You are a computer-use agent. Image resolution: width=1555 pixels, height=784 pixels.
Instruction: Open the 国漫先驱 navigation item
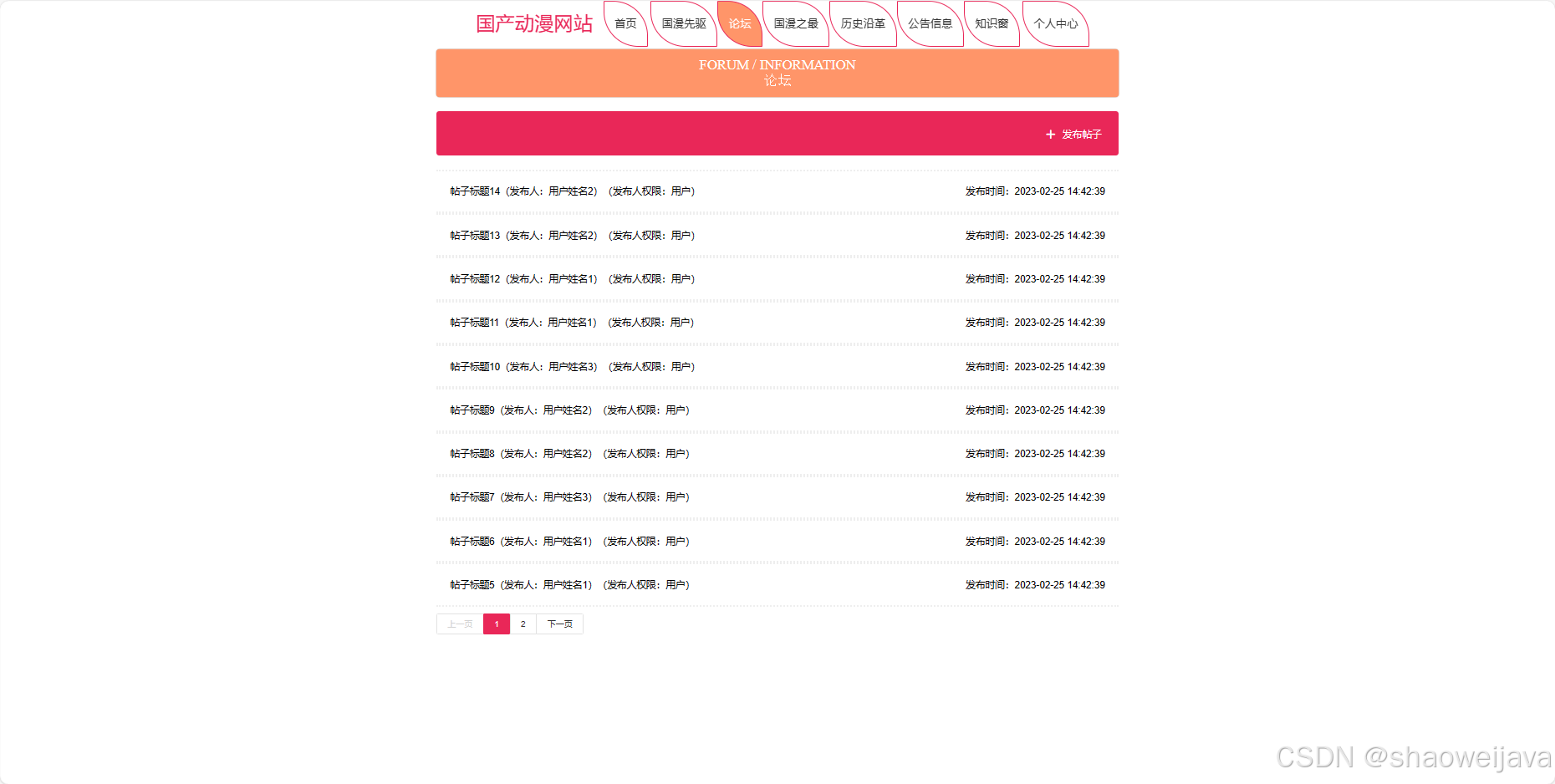[682, 24]
